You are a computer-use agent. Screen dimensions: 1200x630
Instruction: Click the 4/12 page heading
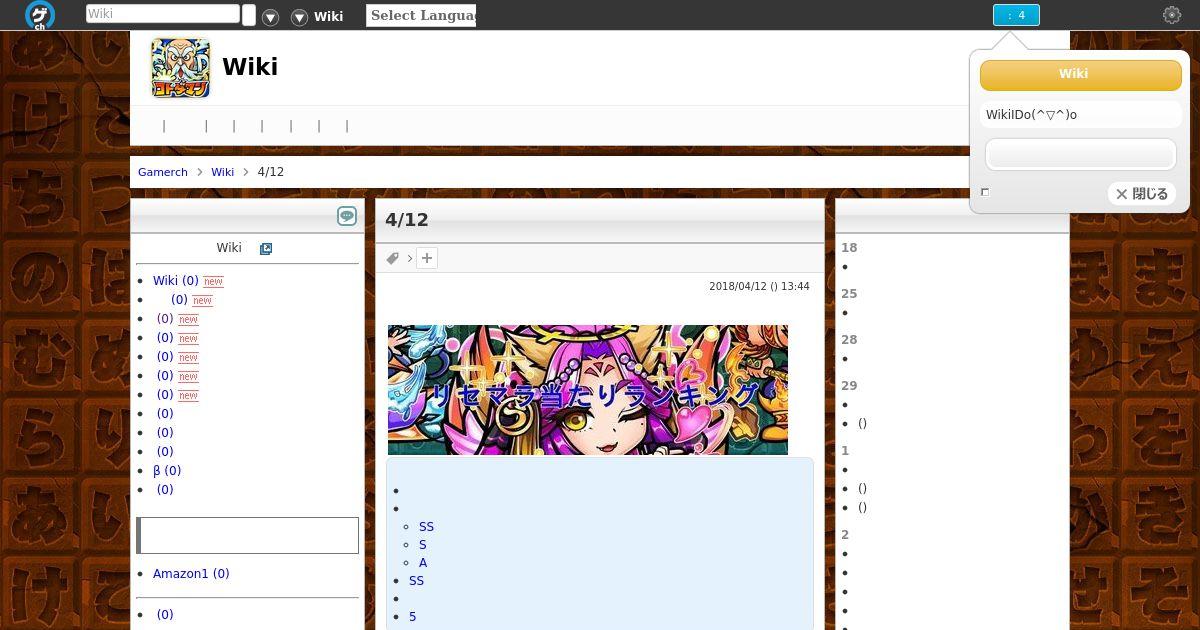[x=407, y=220]
